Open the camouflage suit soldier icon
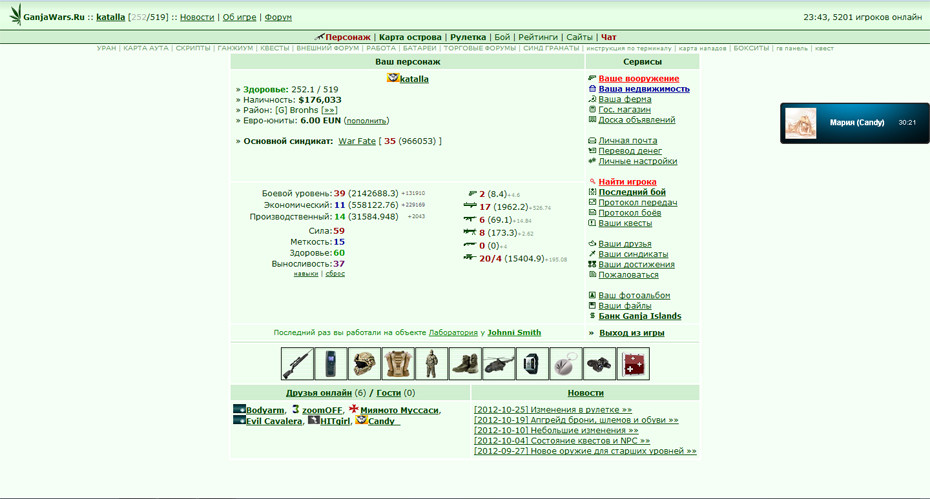The image size is (930, 499). pyautogui.click(x=431, y=364)
